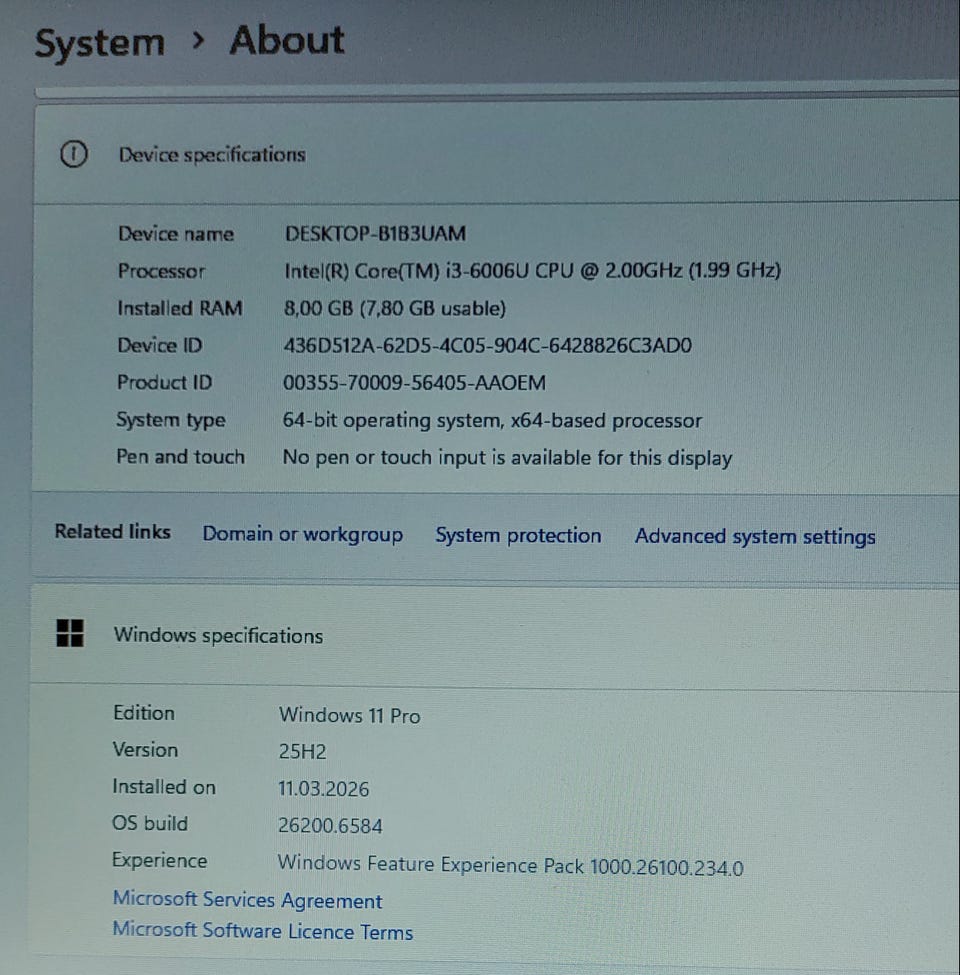
Task: Select system type 64-bit operating system value
Action: (x=492, y=420)
